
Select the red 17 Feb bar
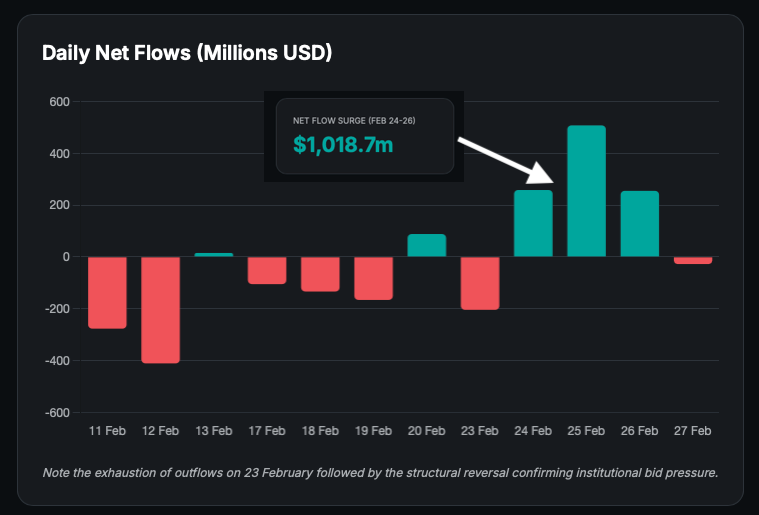click(267, 270)
